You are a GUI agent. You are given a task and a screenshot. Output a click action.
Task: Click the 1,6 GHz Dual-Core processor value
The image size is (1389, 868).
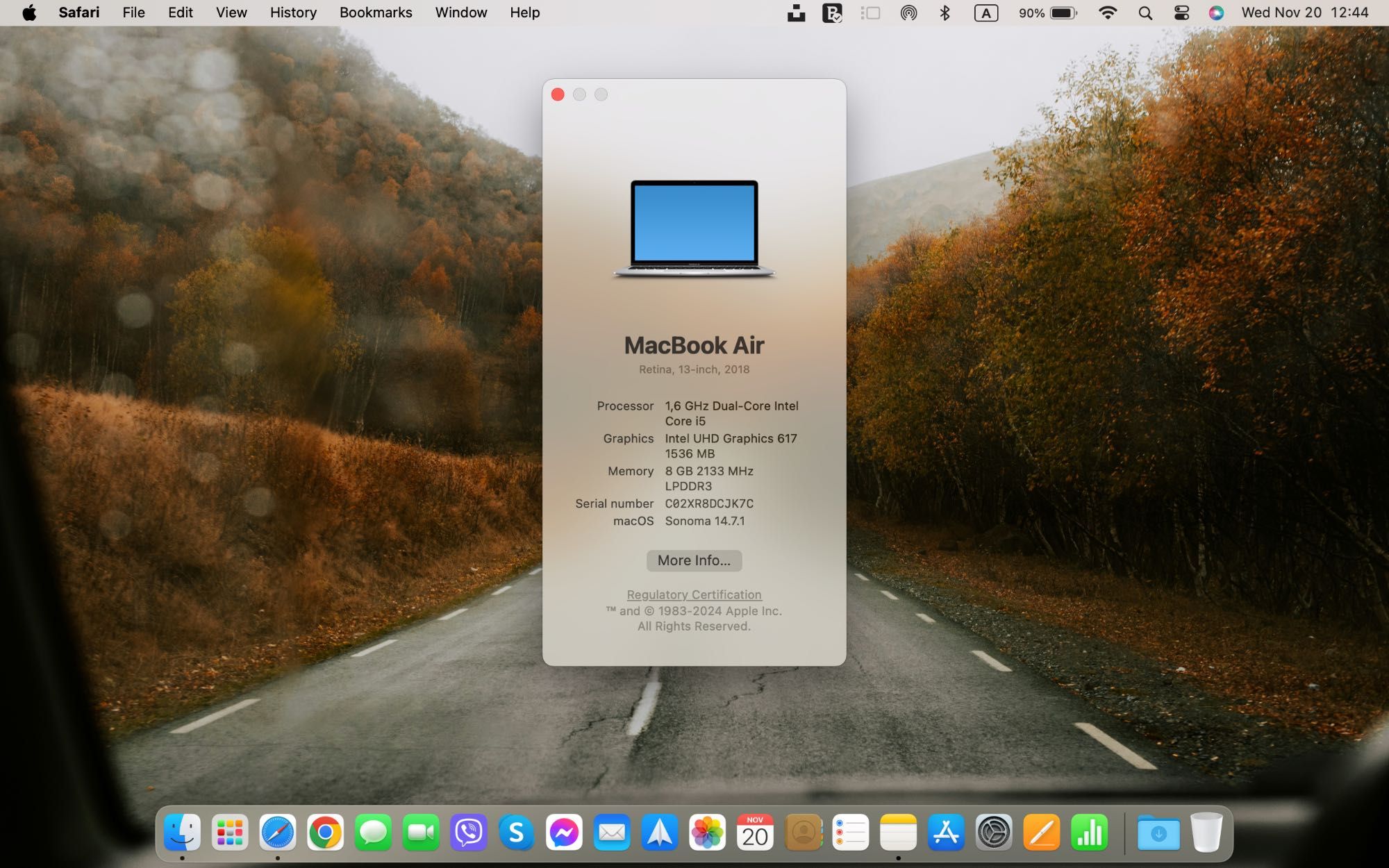[x=732, y=413]
